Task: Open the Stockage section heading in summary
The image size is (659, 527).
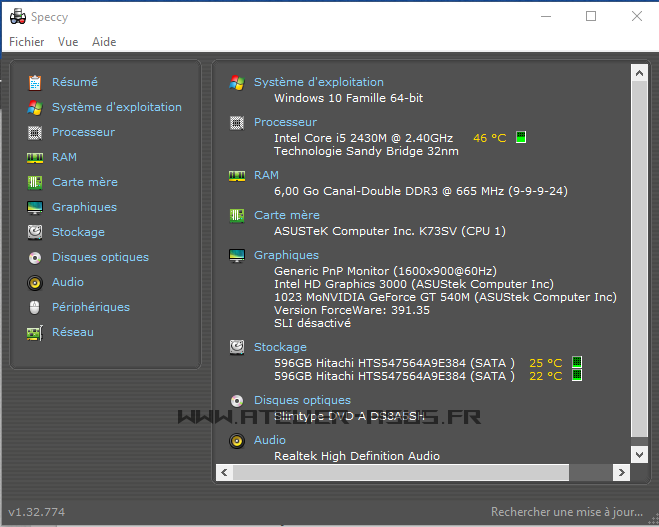Action: point(280,347)
